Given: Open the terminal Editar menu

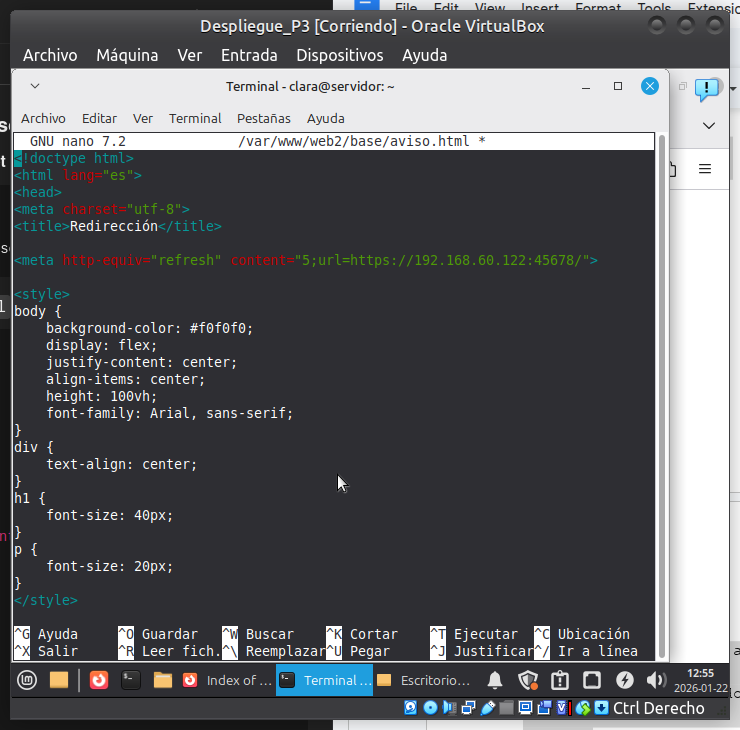Looking at the screenshot, I should 99,118.
